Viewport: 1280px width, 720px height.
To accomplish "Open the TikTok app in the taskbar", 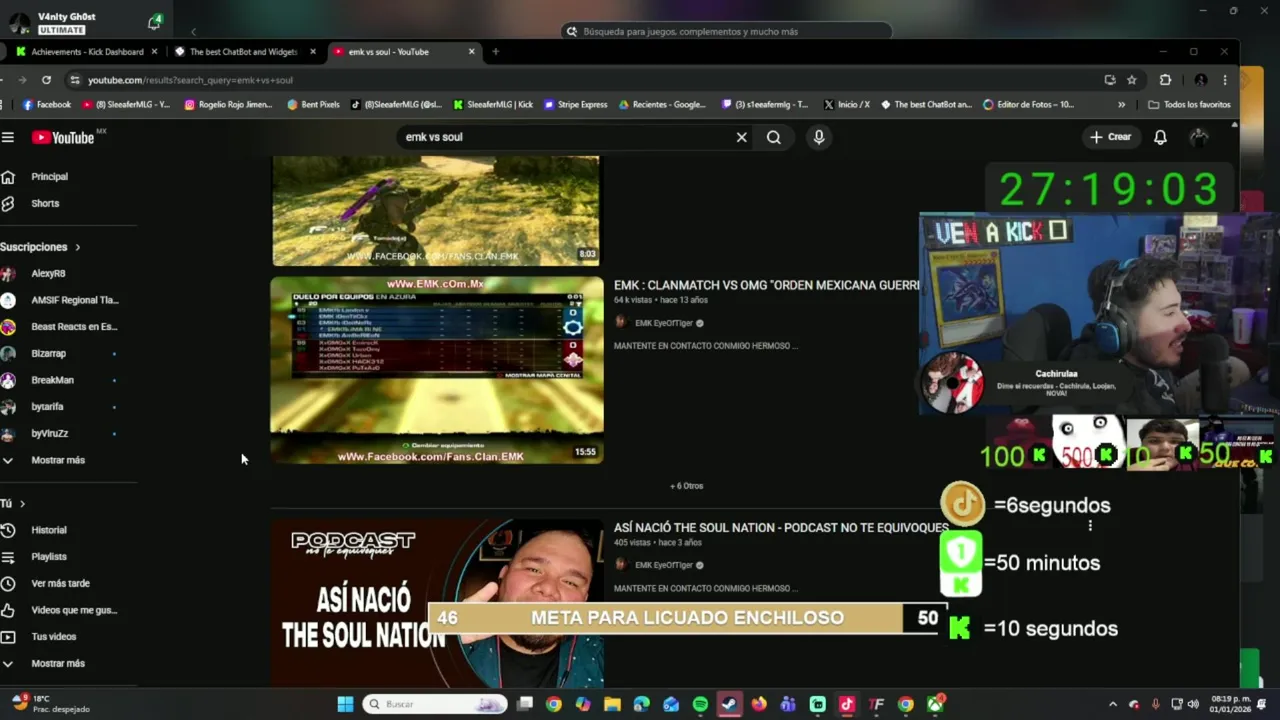I will click(847, 704).
